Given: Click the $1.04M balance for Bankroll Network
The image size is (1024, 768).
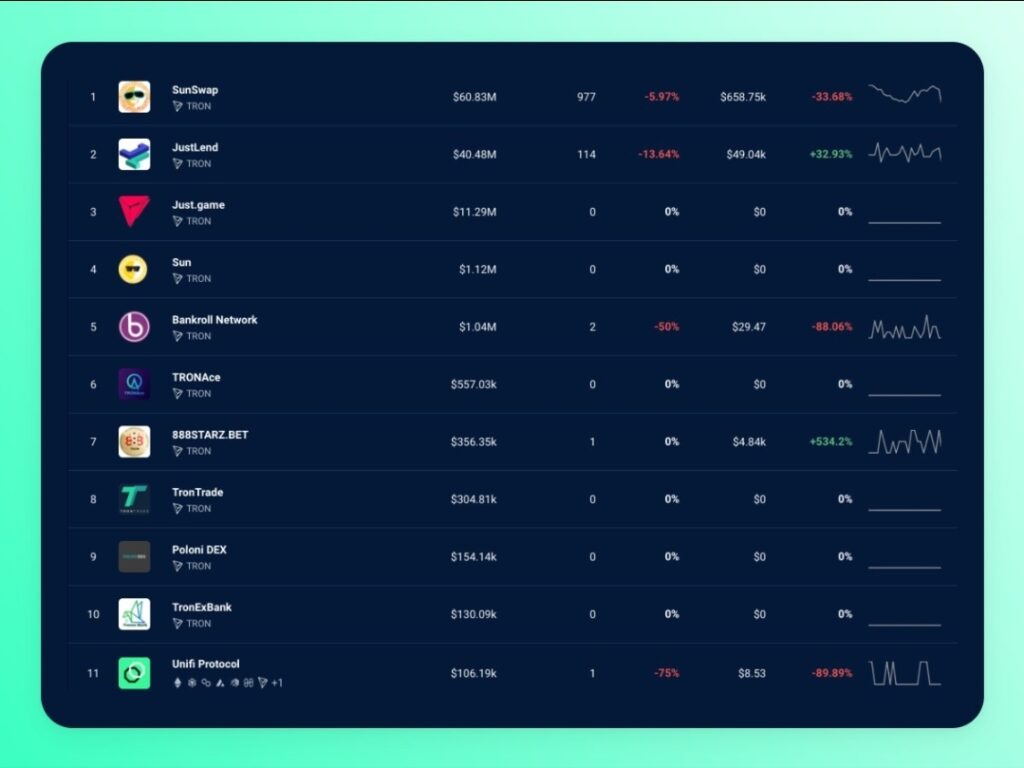Looking at the screenshot, I should coord(477,327).
